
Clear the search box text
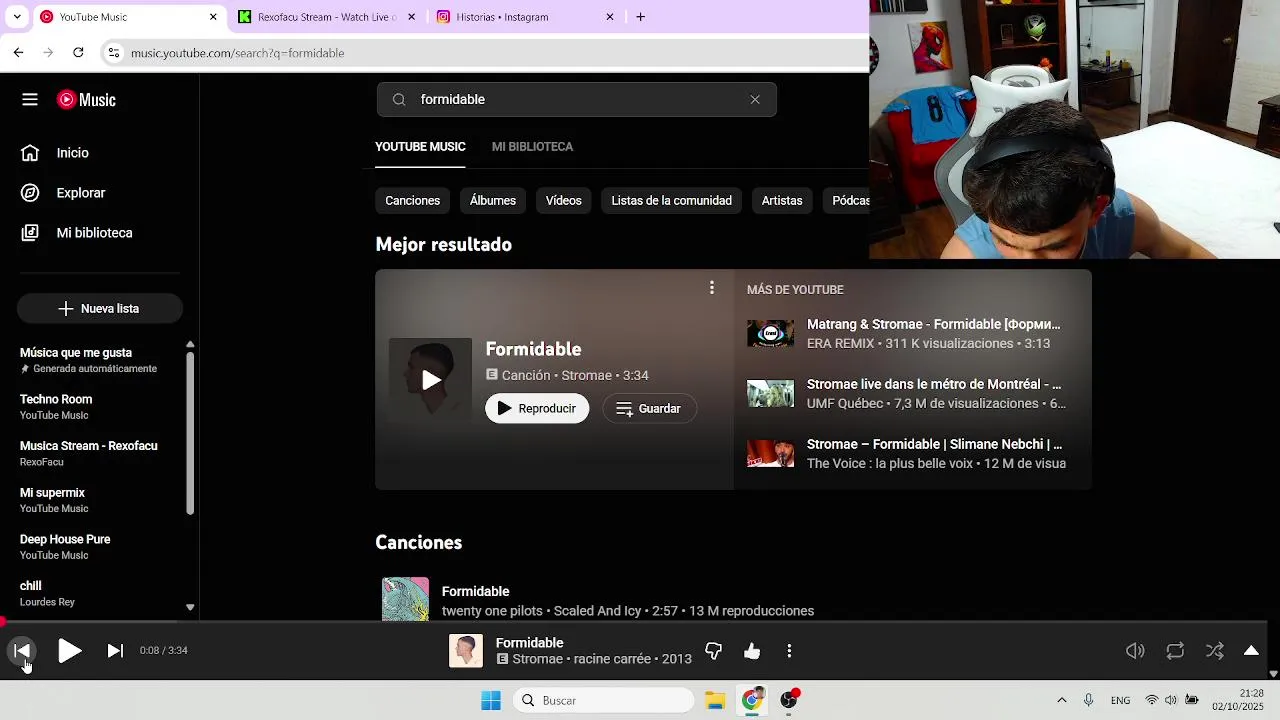click(x=755, y=99)
